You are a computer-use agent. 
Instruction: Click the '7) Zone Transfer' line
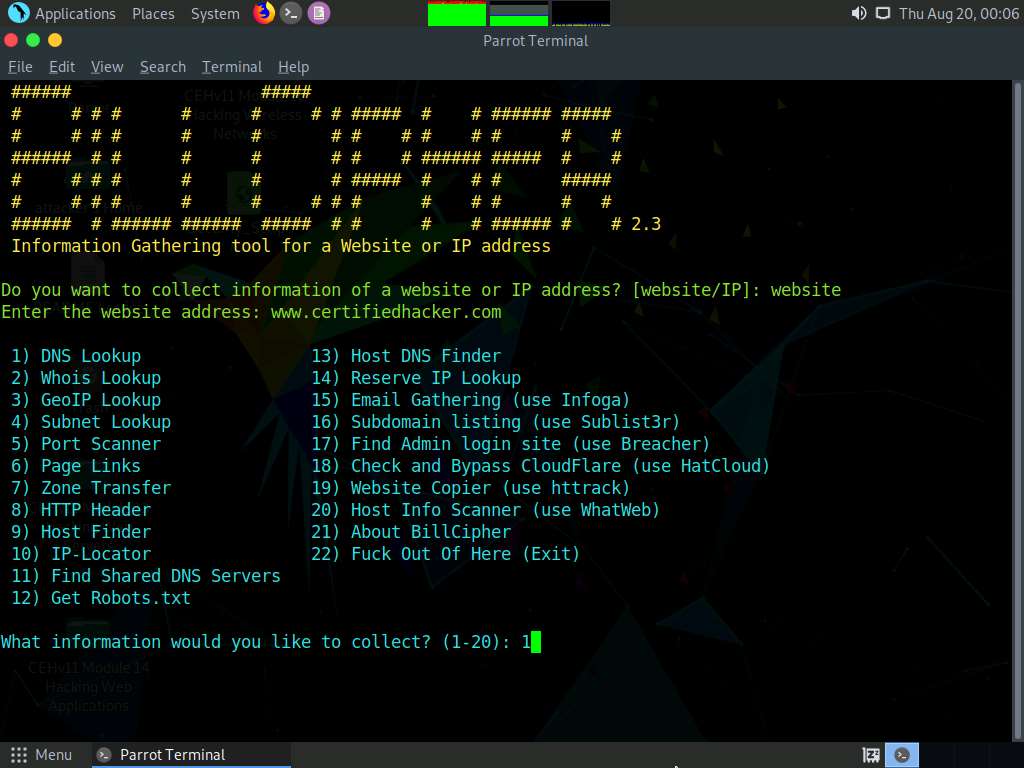click(91, 488)
